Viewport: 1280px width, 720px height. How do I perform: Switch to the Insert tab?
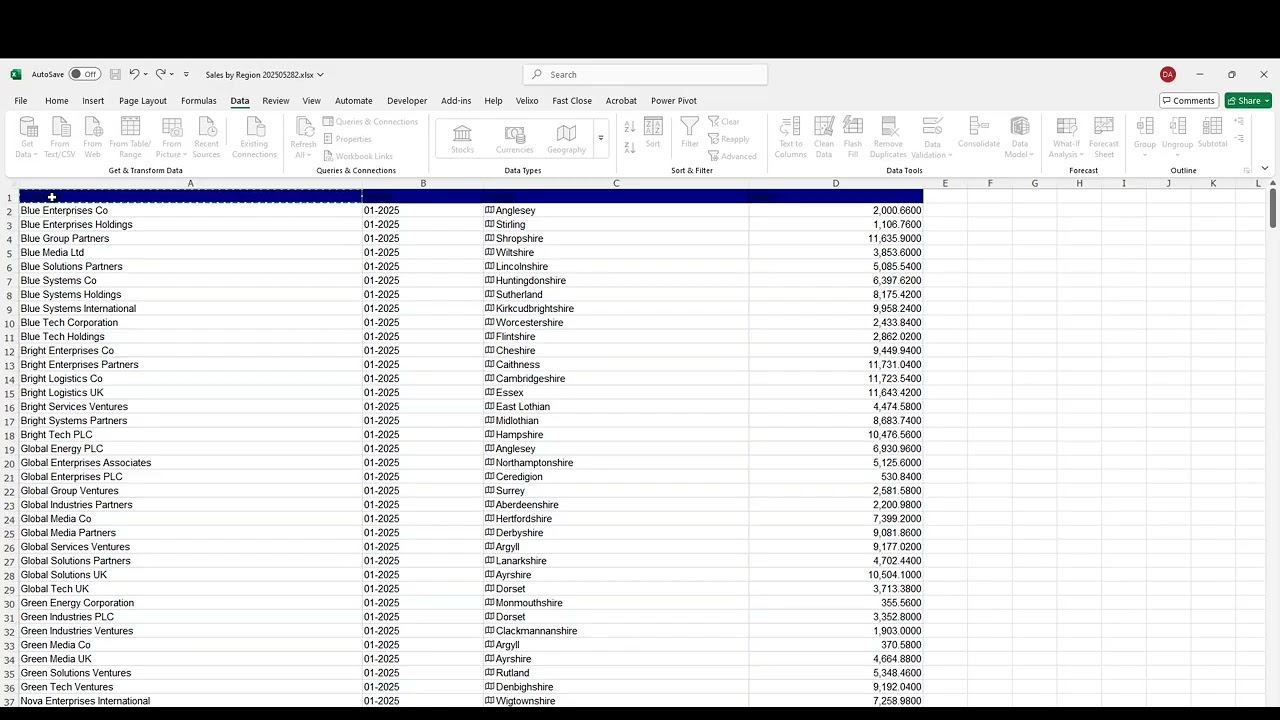(x=93, y=101)
